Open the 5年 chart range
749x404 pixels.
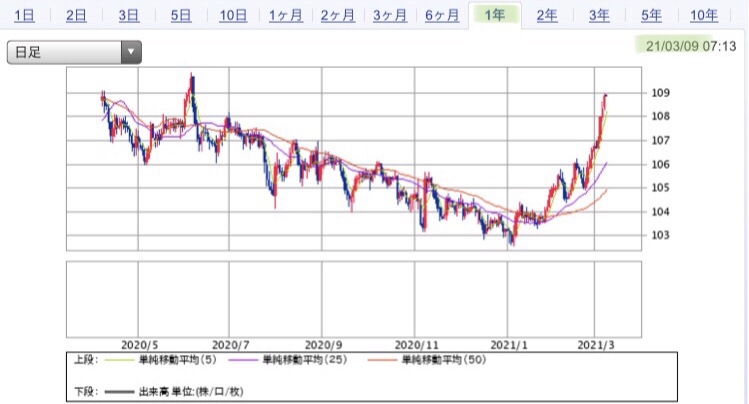[x=652, y=16]
